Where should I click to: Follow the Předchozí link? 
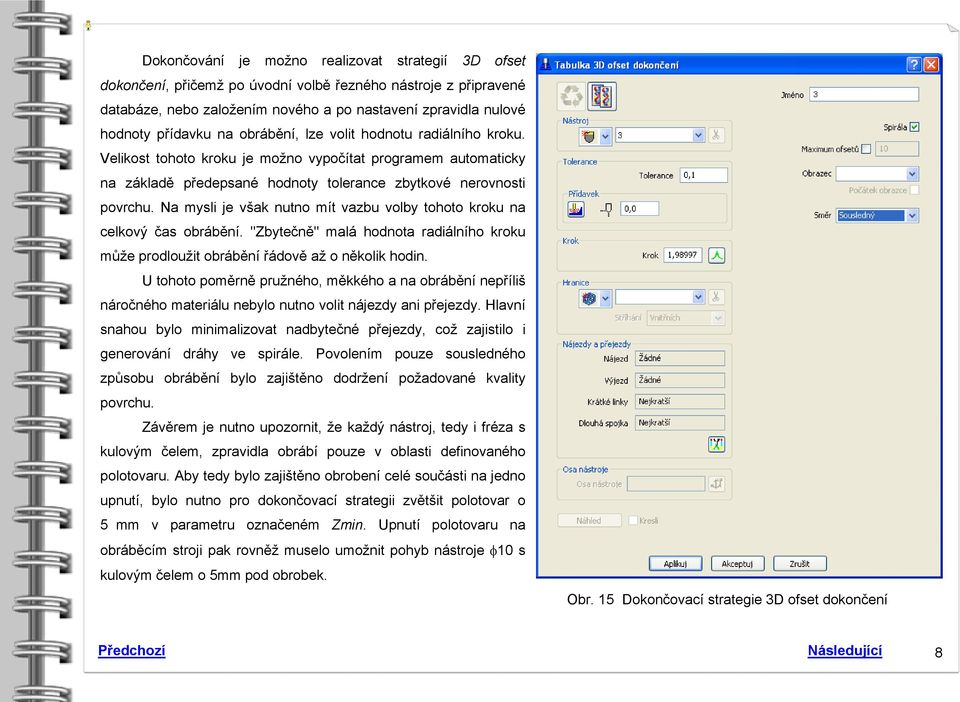(x=132, y=651)
